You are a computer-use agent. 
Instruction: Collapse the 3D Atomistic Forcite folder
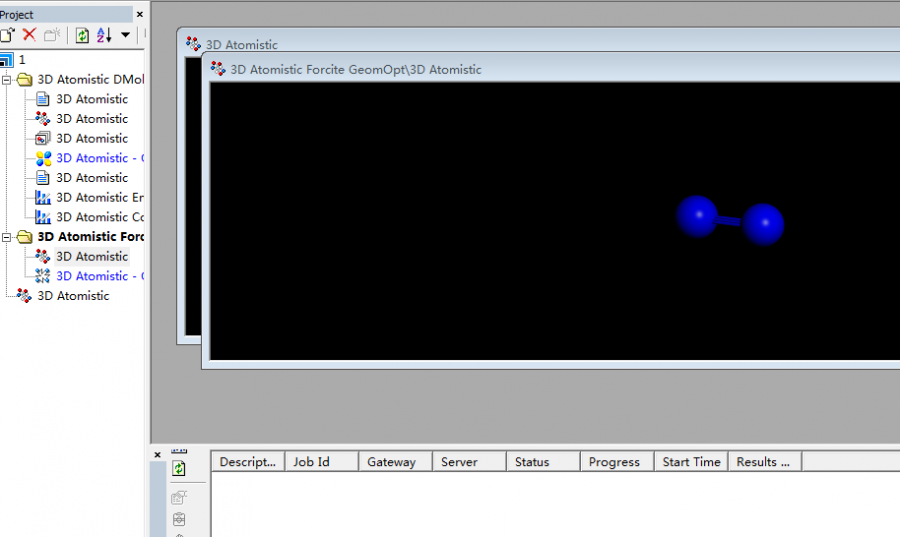7,237
